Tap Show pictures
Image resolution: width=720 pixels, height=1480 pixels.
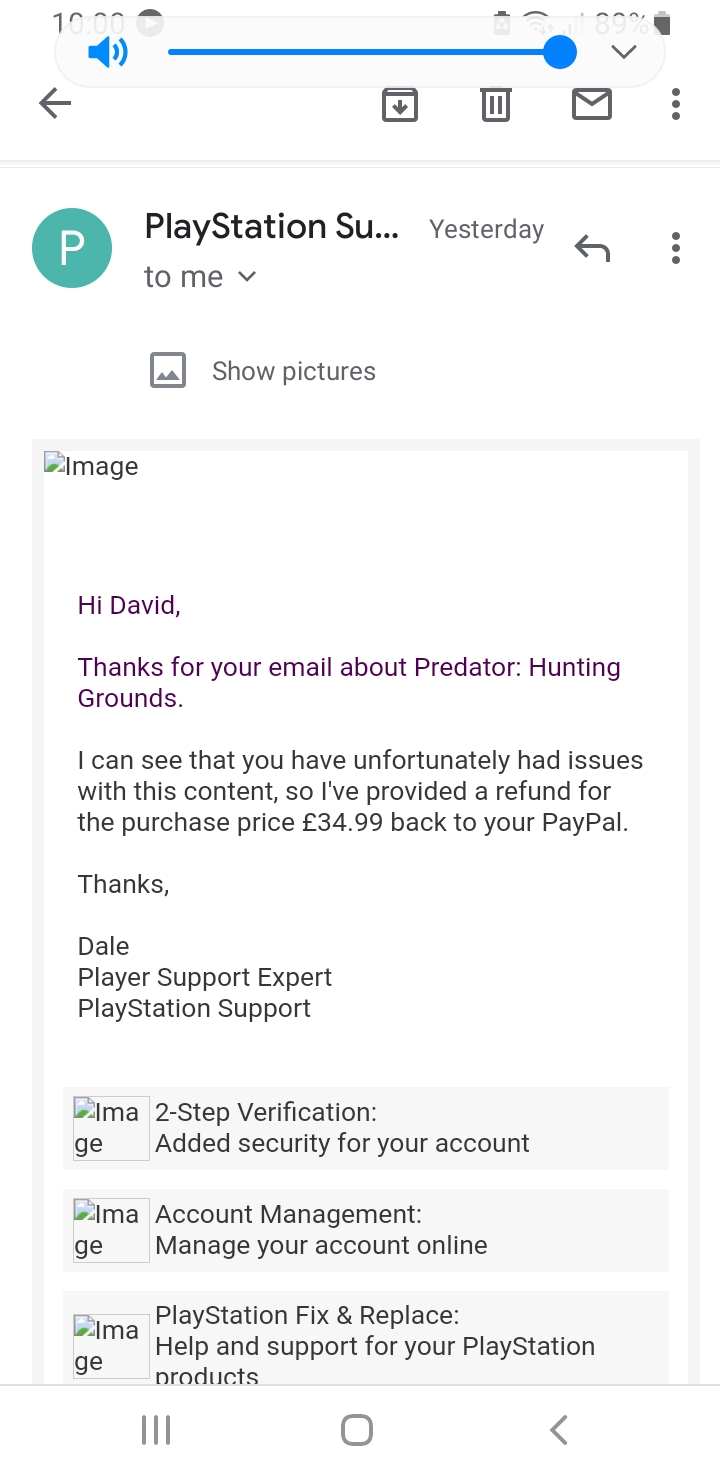click(293, 371)
